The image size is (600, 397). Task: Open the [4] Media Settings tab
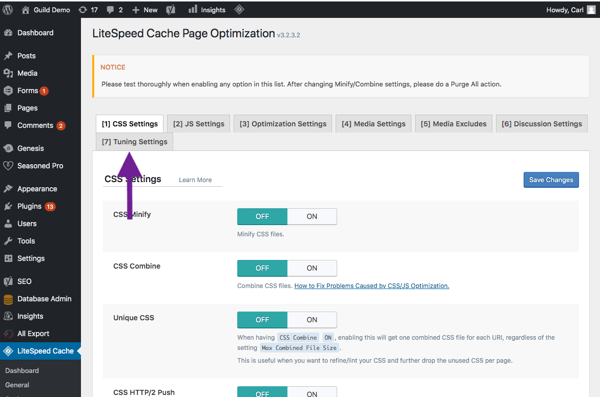(373, 124)
